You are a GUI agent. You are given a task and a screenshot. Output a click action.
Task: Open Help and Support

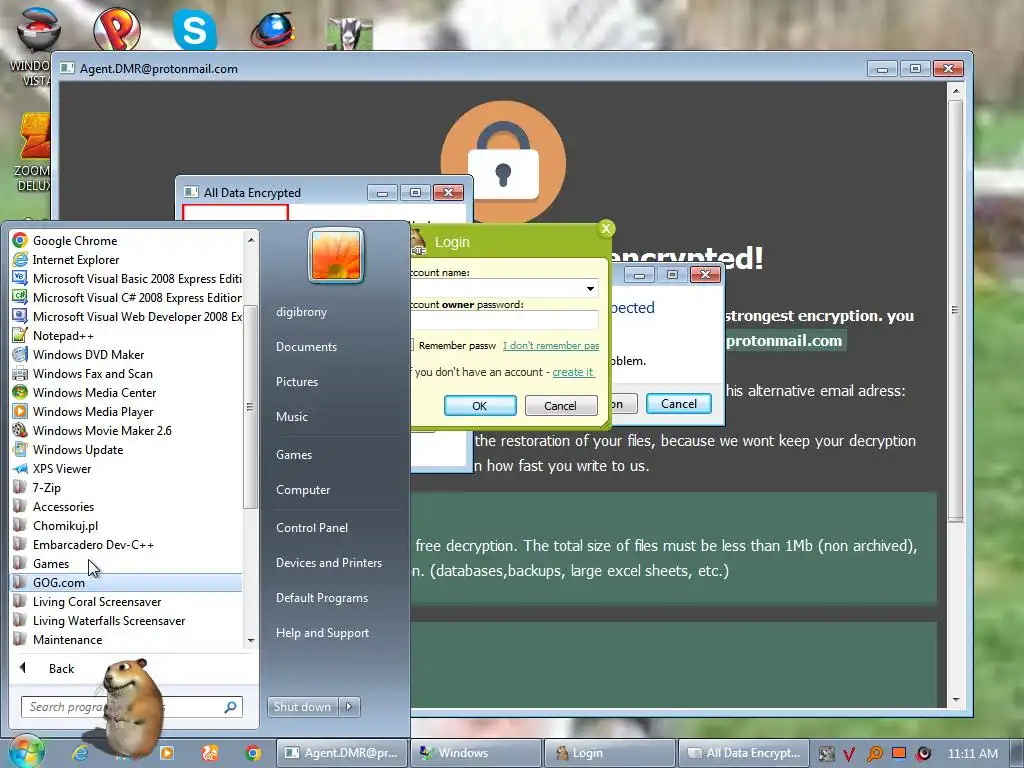(322, 633)
